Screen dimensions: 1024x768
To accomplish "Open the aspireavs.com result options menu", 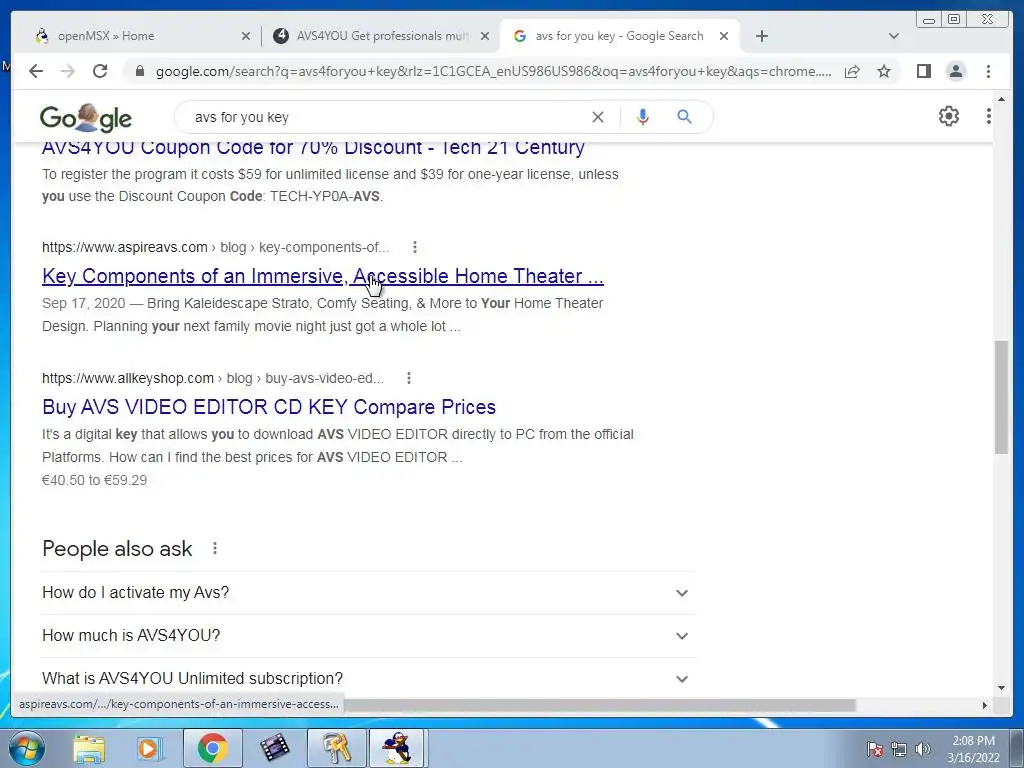I will click(x=415, y=247).
